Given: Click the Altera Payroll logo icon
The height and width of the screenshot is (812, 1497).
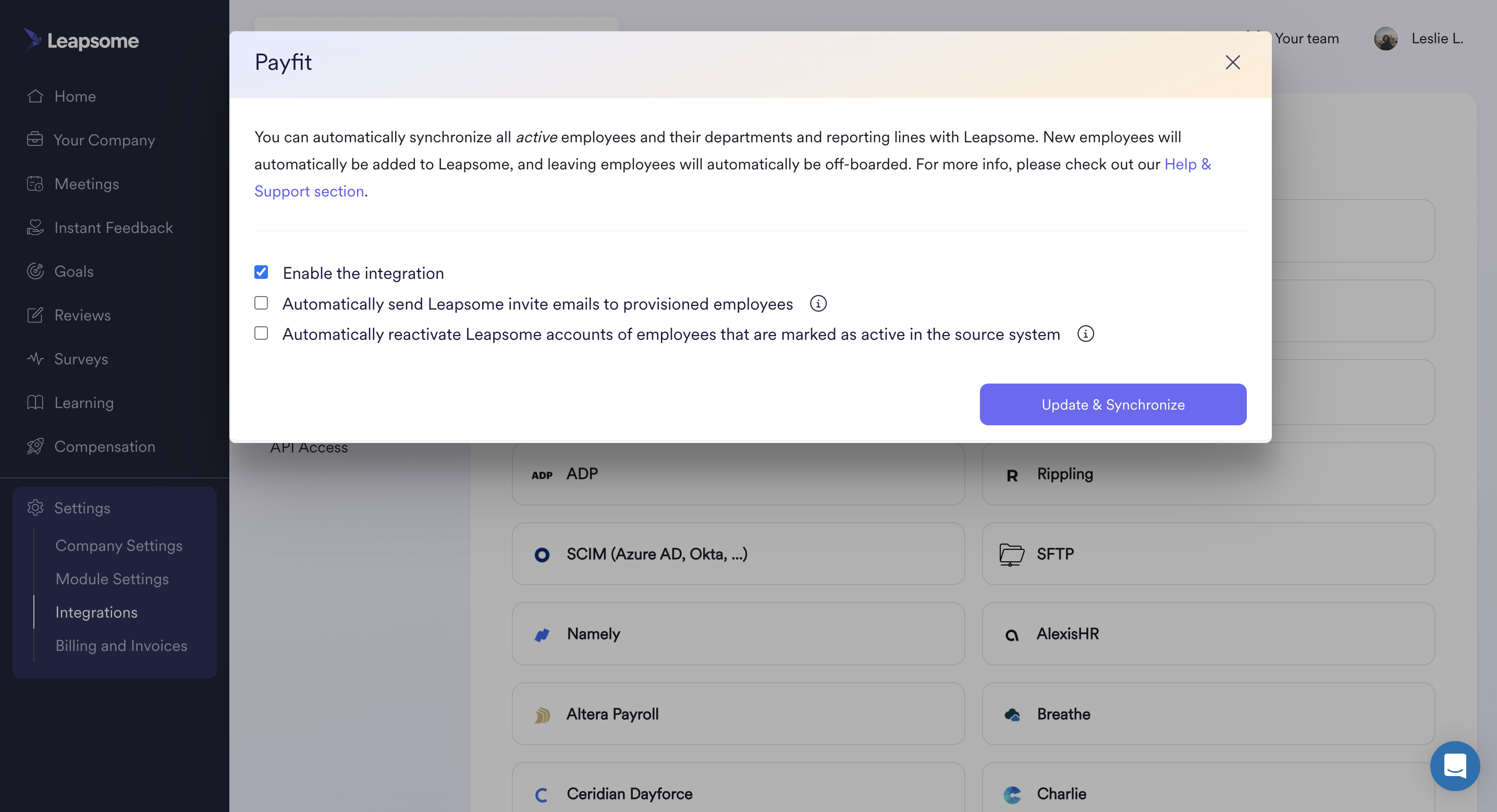Looking at the screenshot, I should point(542,715).
